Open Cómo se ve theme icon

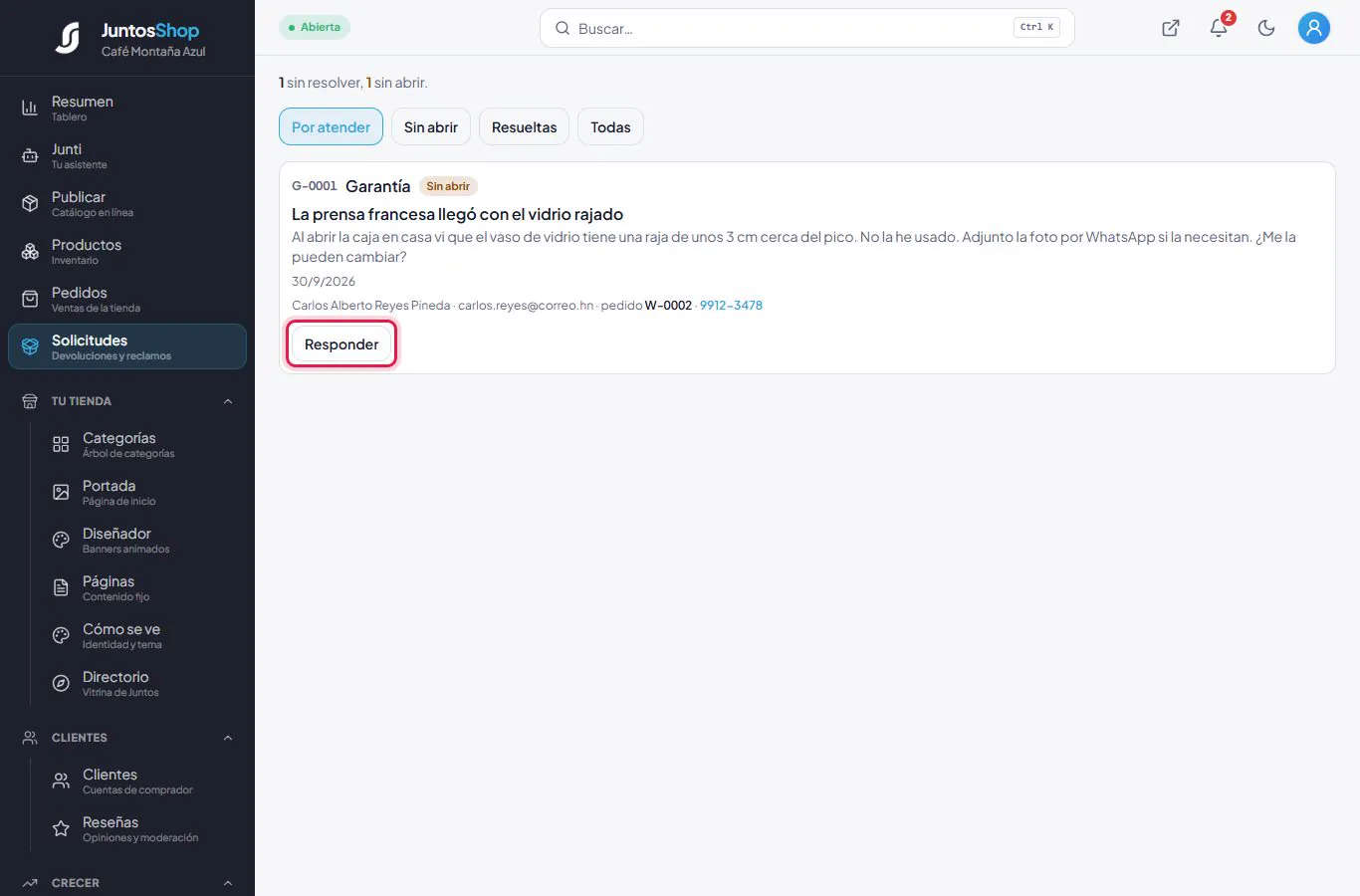(x=61, y=635)
